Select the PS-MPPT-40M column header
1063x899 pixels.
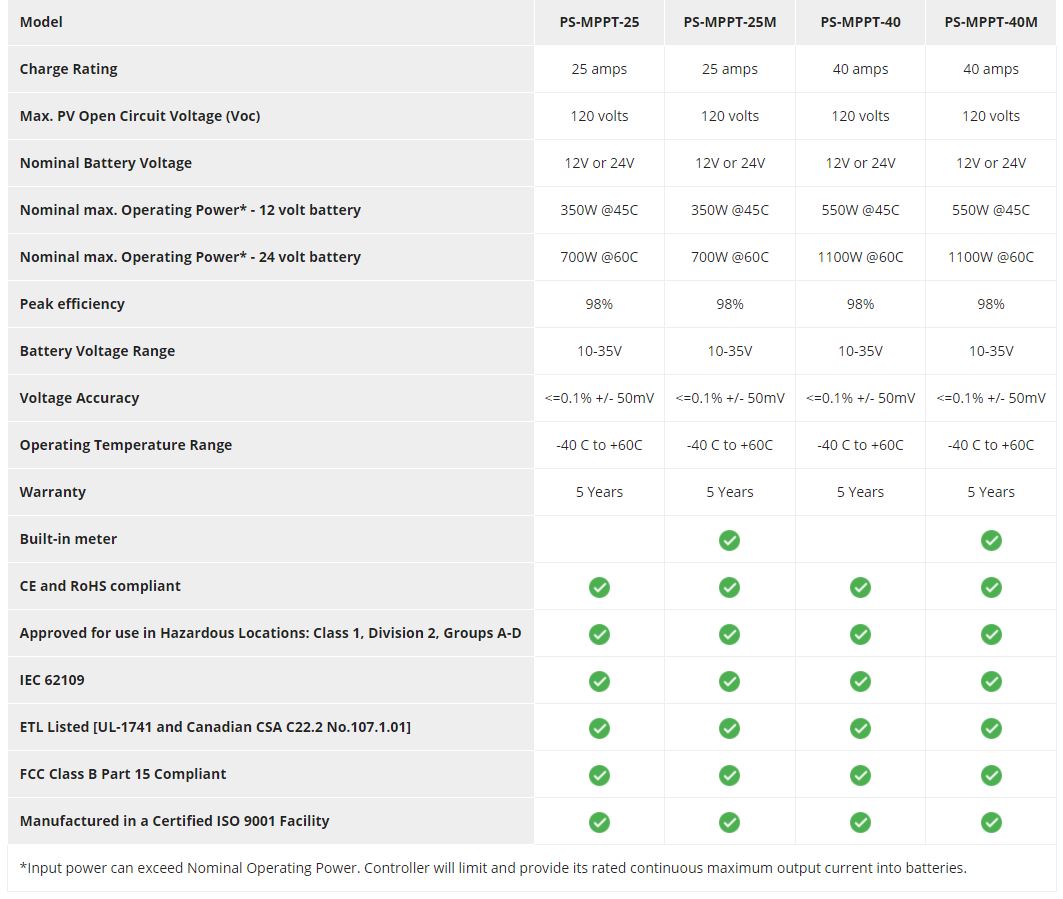[x=991, y=22]
